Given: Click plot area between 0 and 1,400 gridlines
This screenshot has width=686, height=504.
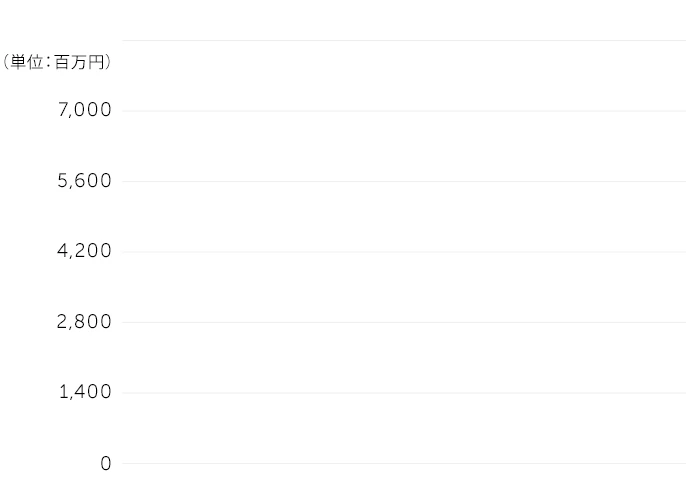Looking at the screenshot, I should [404, 428].
